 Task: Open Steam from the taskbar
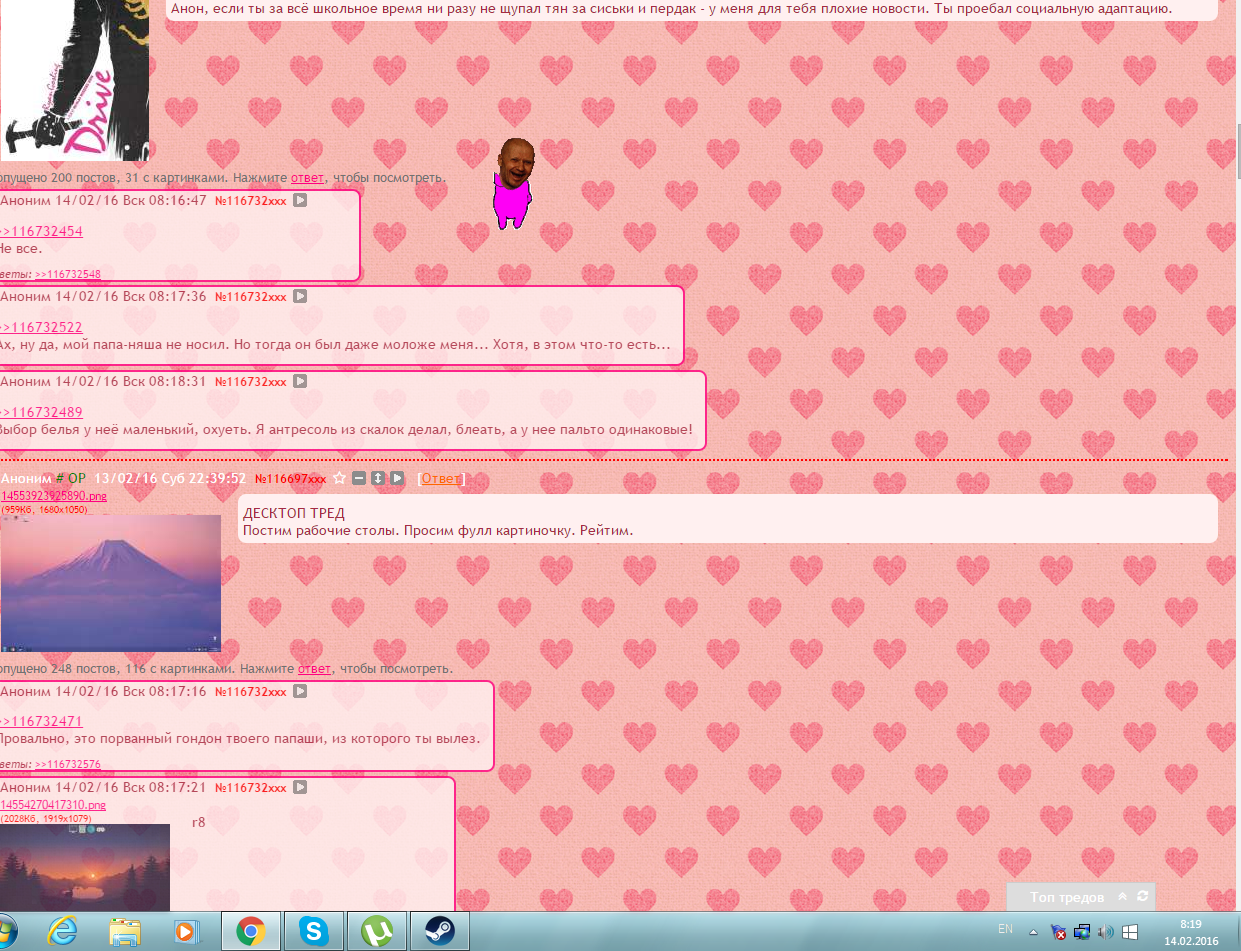[439, 932]
